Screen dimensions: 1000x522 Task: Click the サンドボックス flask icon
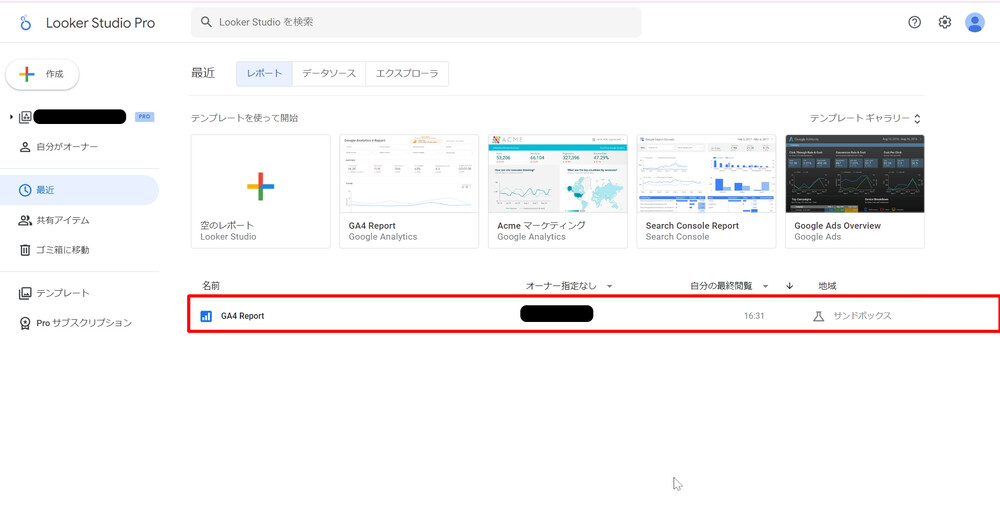click(819, 316)
